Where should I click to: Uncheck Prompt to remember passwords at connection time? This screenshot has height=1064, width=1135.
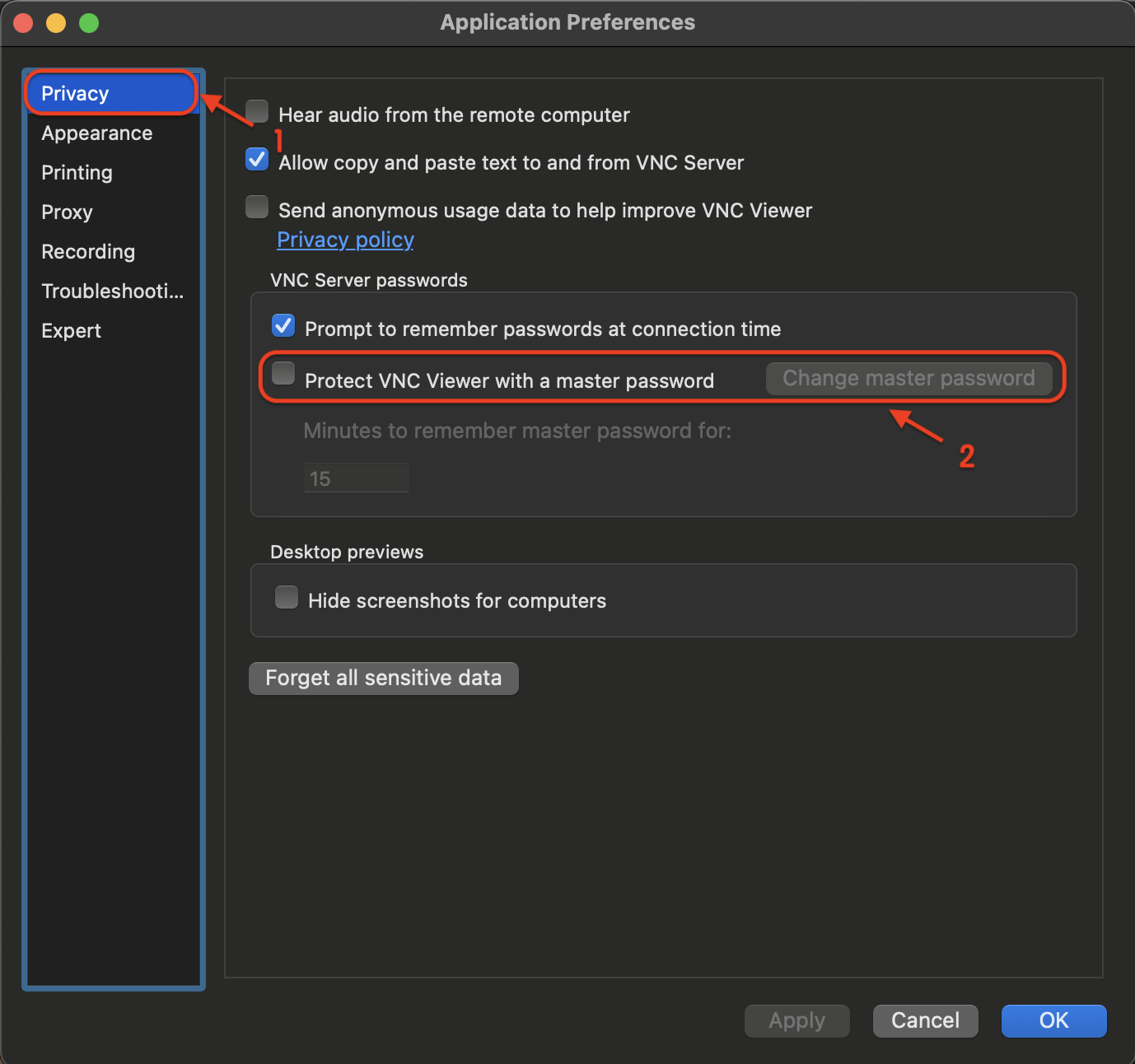pos(283,325)
